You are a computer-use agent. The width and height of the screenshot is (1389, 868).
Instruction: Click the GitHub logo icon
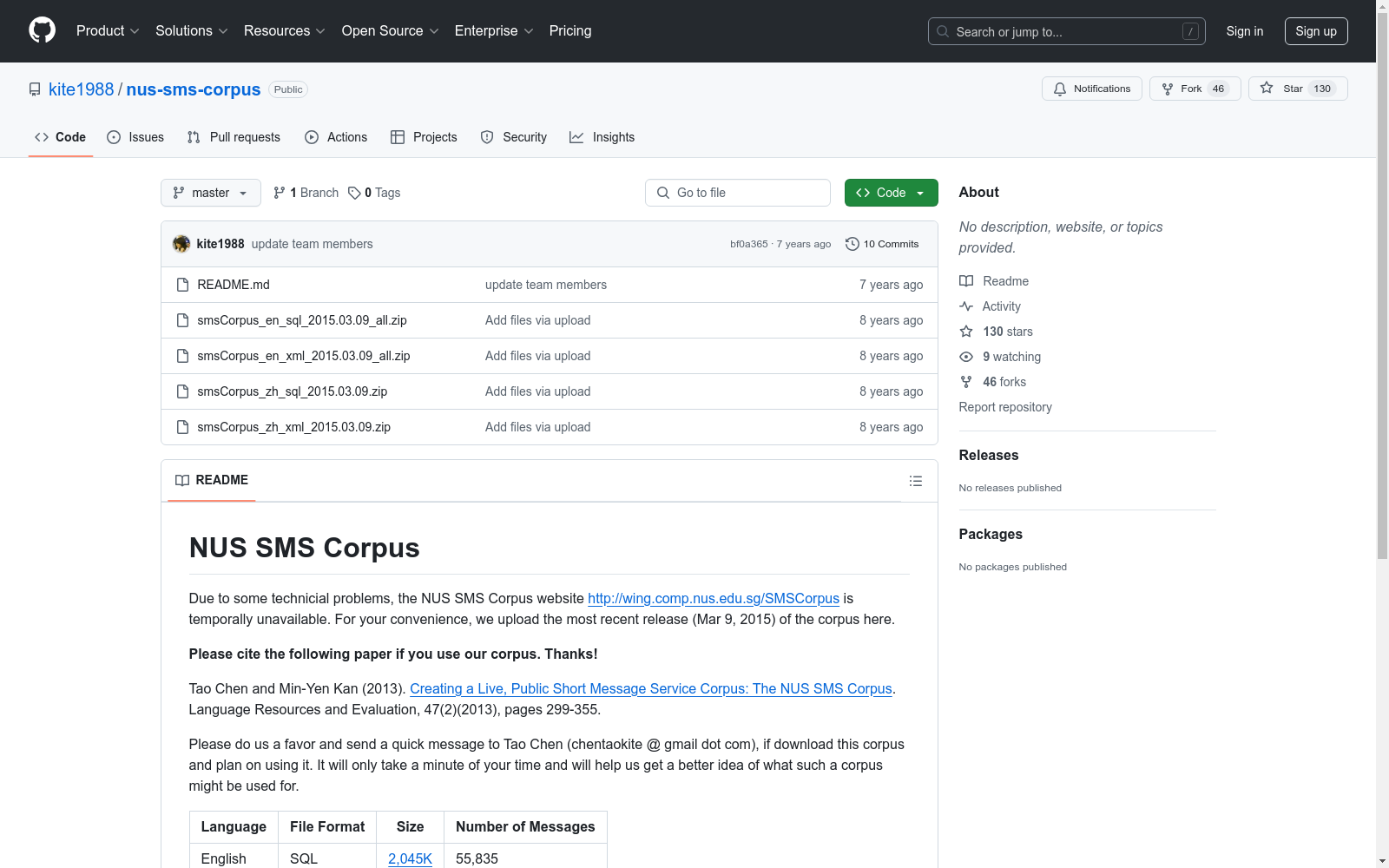coord(42,30)
